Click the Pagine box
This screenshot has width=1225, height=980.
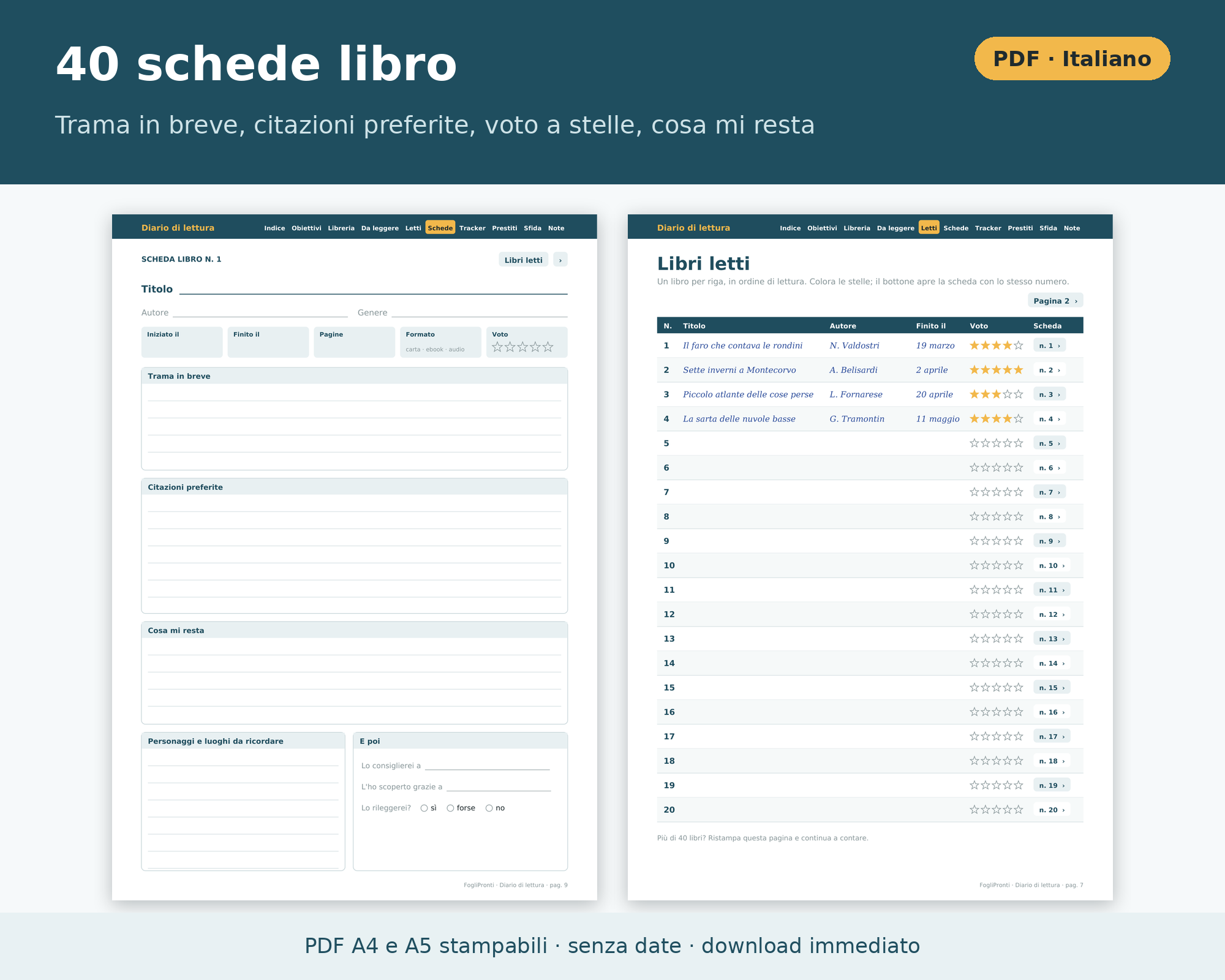click(354, 342)
